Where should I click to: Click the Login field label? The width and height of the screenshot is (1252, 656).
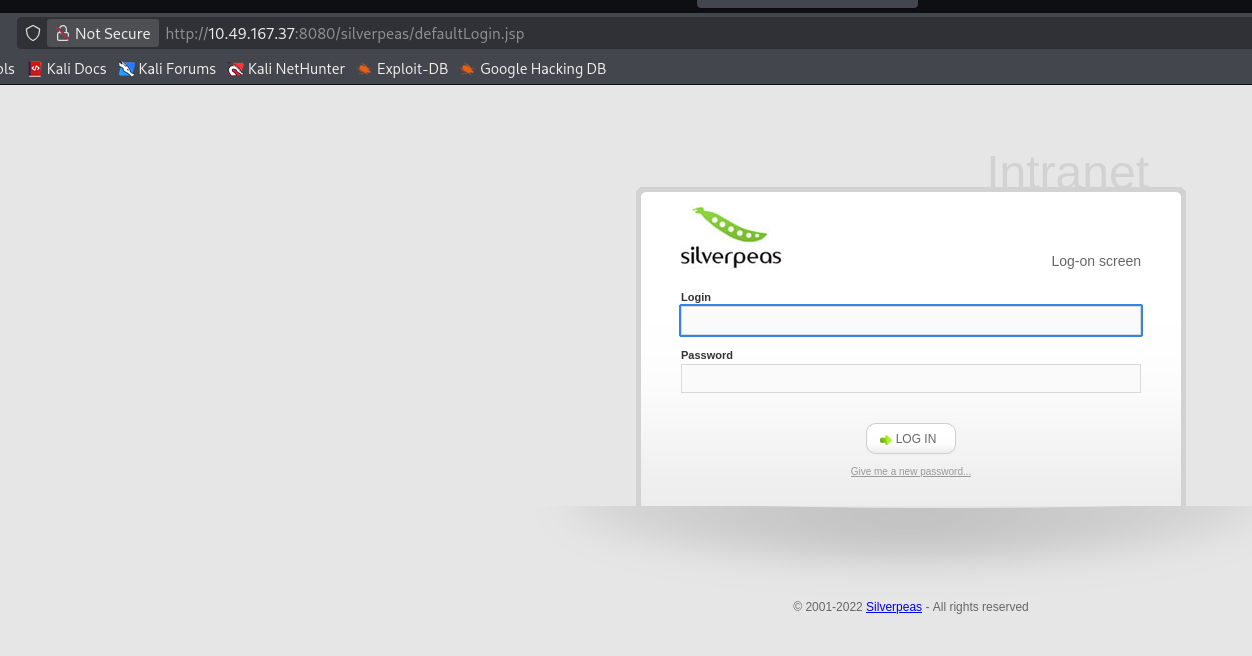(696, 297)
